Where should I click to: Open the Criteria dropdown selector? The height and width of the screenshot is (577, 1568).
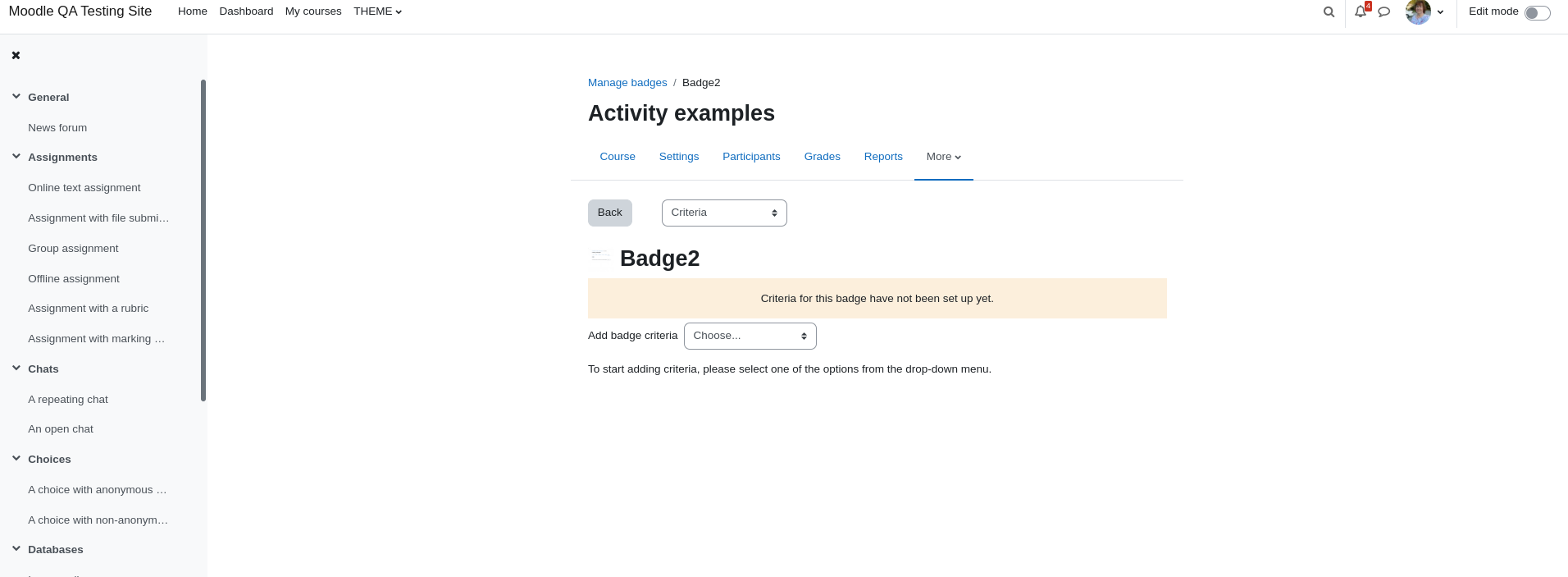point(724,213)
